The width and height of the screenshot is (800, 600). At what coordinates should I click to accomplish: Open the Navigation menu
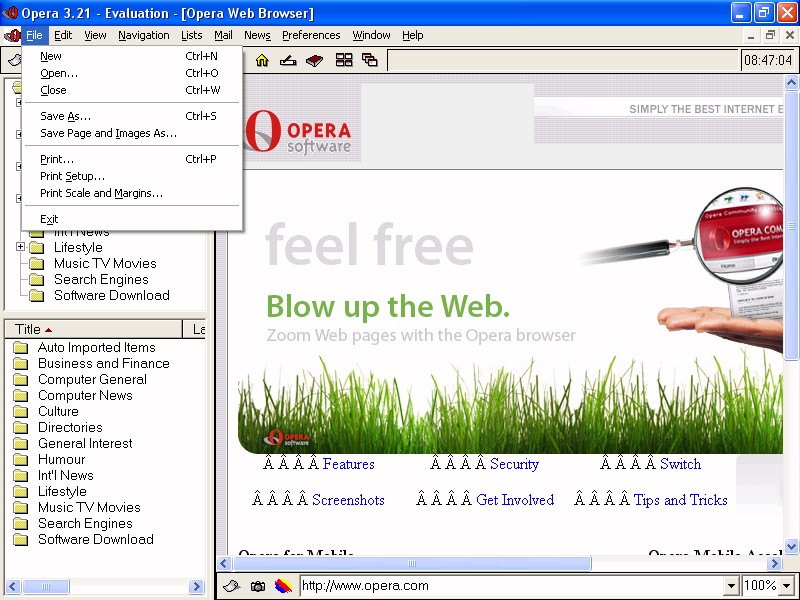tap(143, 35)
